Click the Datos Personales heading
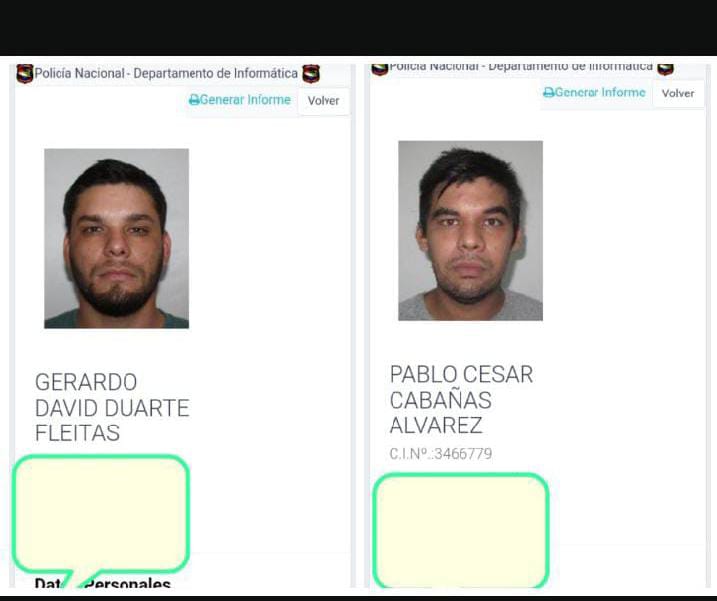Image resolution: width=717 pixels, height=601 pixels. click(102, 583)
